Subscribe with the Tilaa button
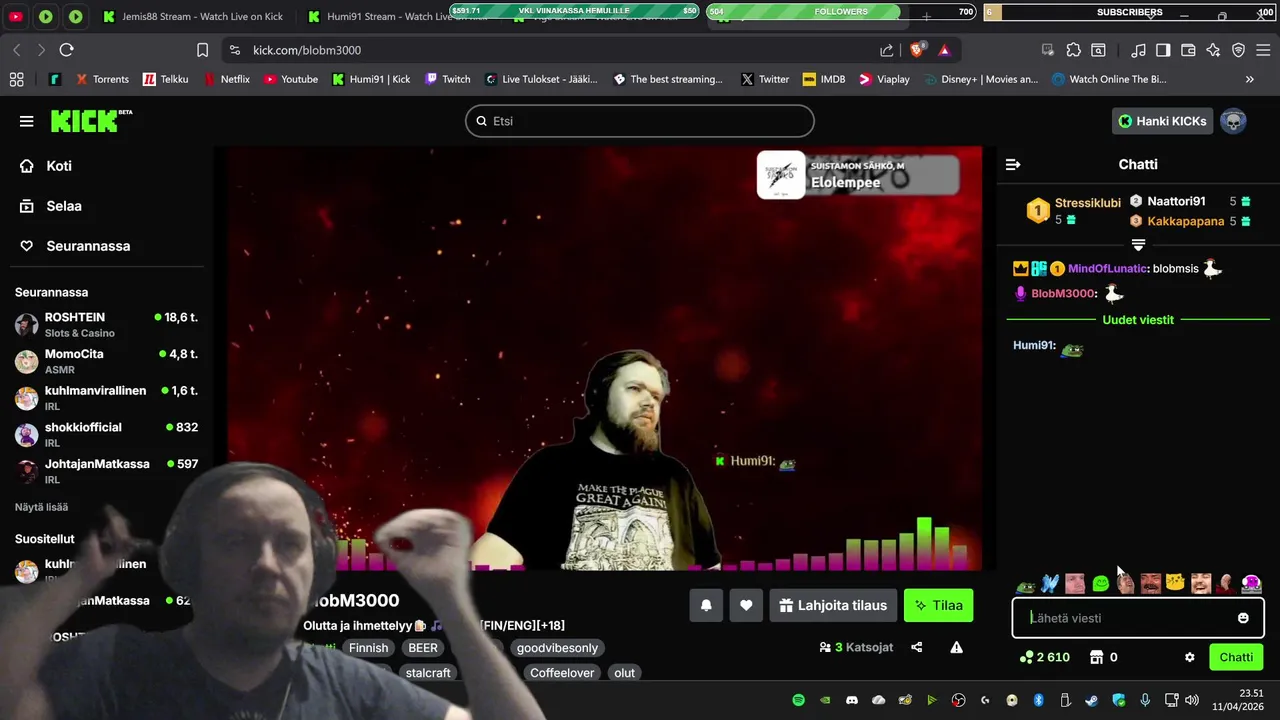 [938, 605]
